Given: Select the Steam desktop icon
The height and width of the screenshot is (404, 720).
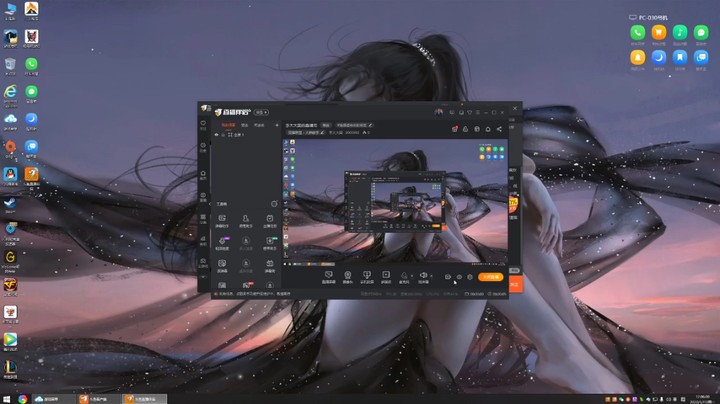Looking at the screenshot, I should 10,205.
